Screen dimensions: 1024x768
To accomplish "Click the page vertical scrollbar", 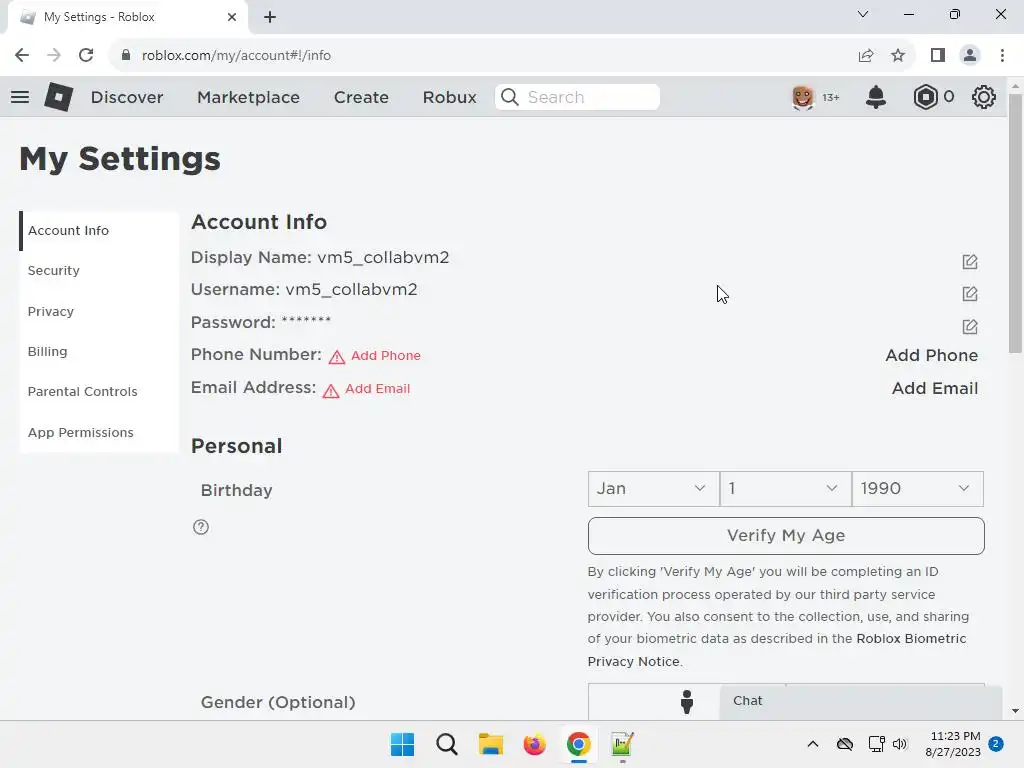I will pos(1015,223).
